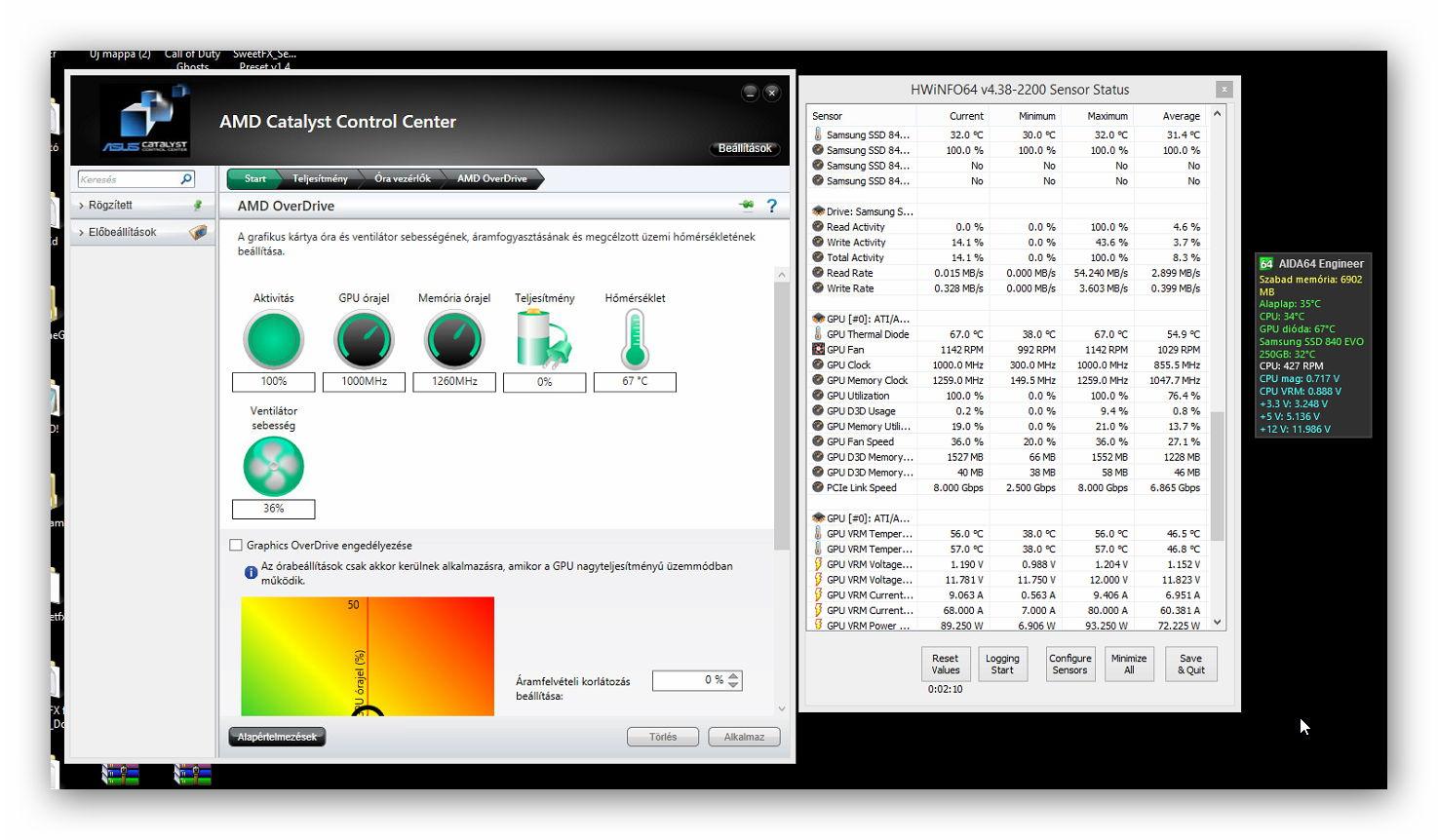Click the Áramfelvételi korlátozás 0 % field

click(x=689, y=680)
